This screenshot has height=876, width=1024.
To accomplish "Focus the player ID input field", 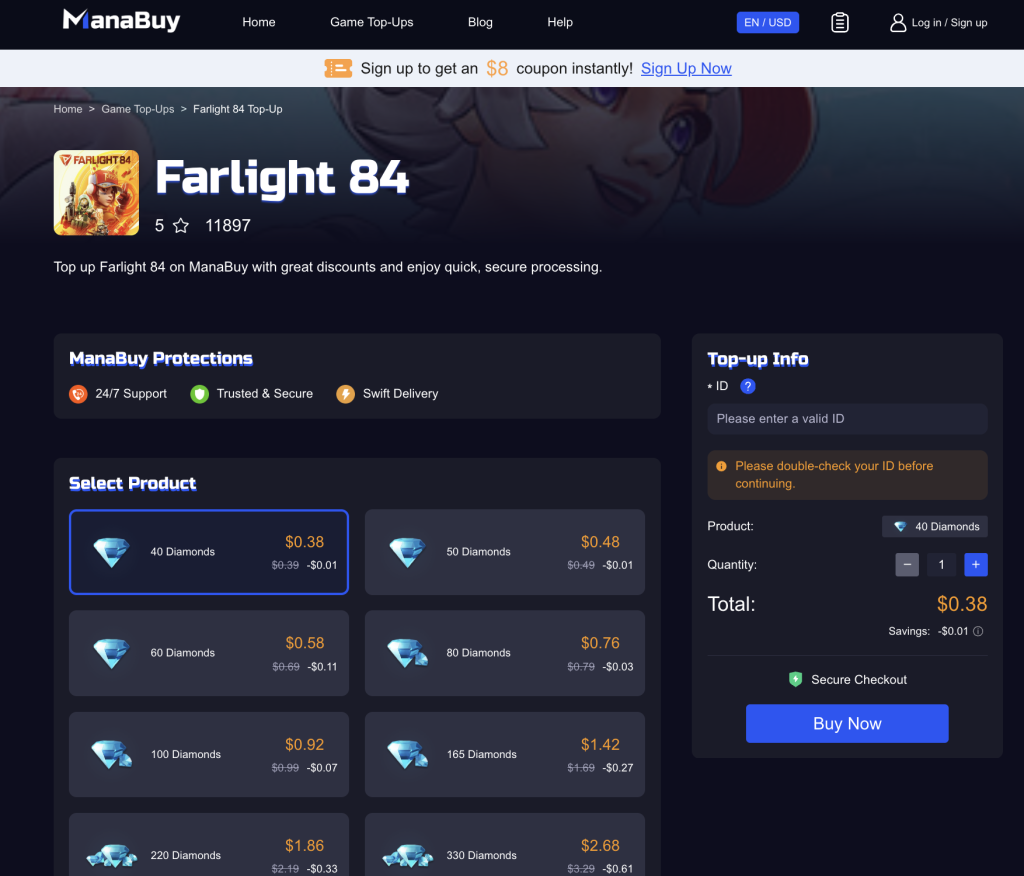I will [x=847, y=419].
